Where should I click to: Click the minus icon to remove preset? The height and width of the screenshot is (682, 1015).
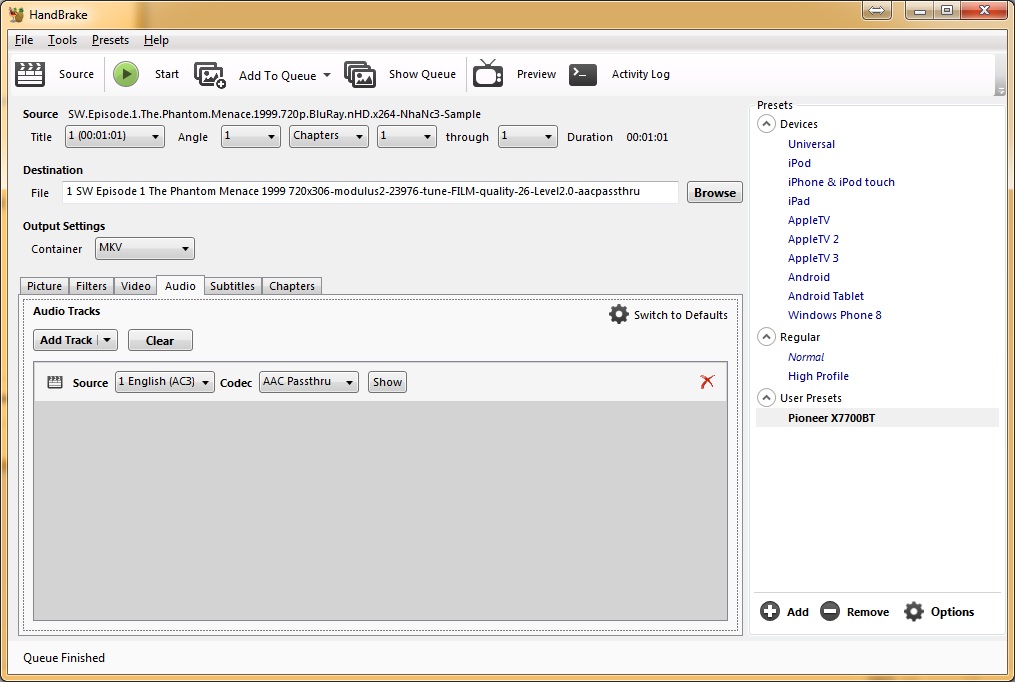coord(830,611)
